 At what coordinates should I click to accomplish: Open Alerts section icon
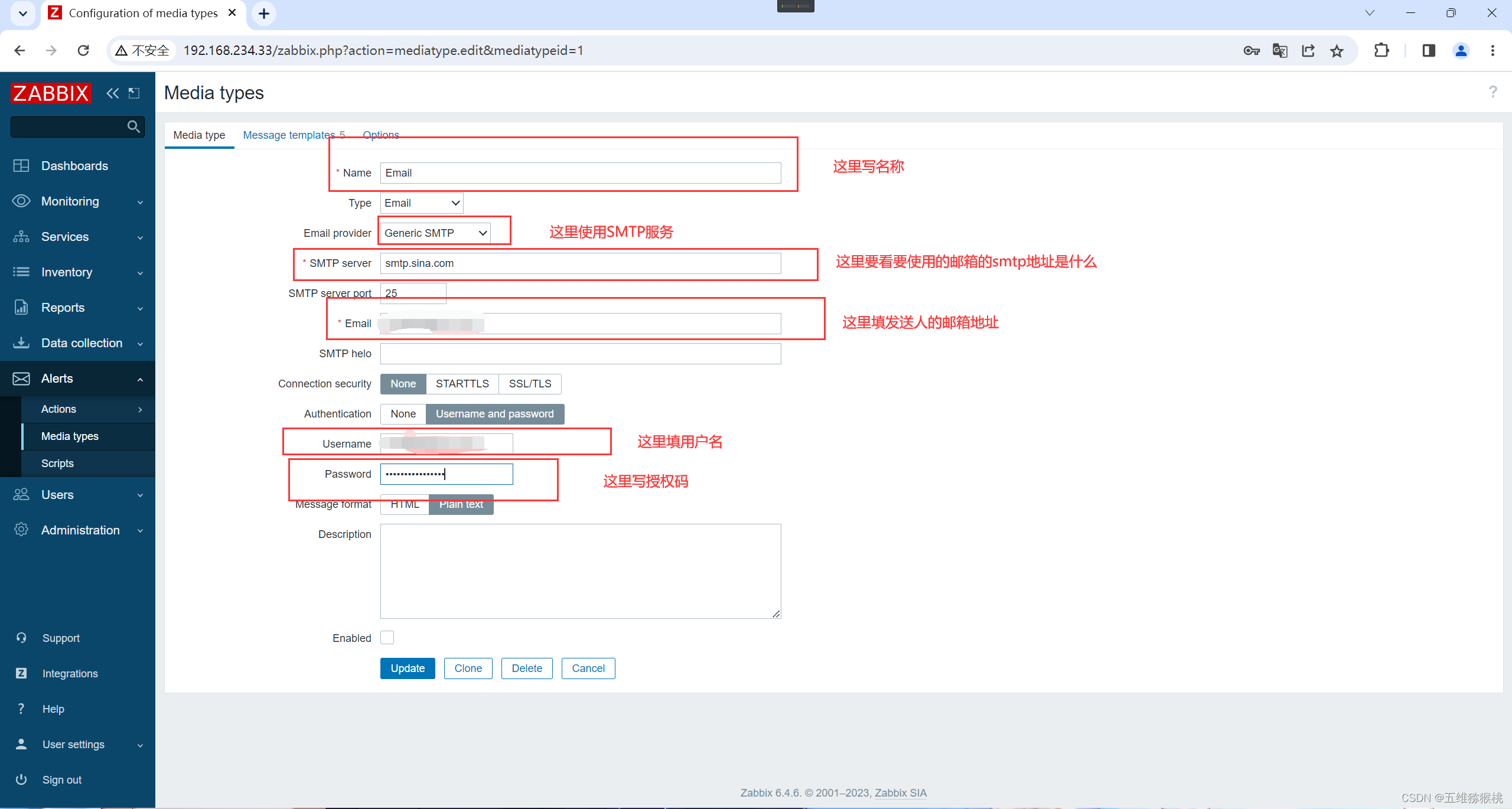point(22,378)
